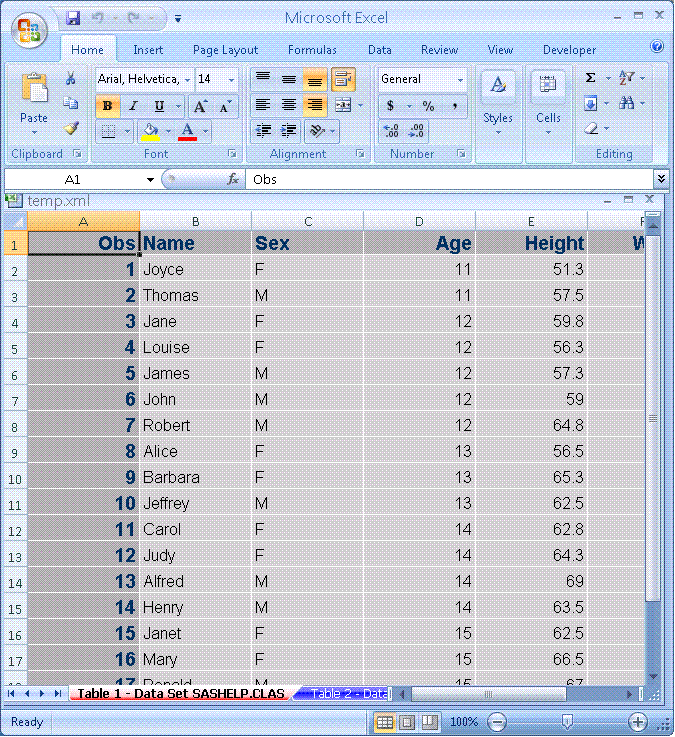This screenshot has height=737, width=675.
Task: Expand the General number format dropdown
Action: (460, 79)
